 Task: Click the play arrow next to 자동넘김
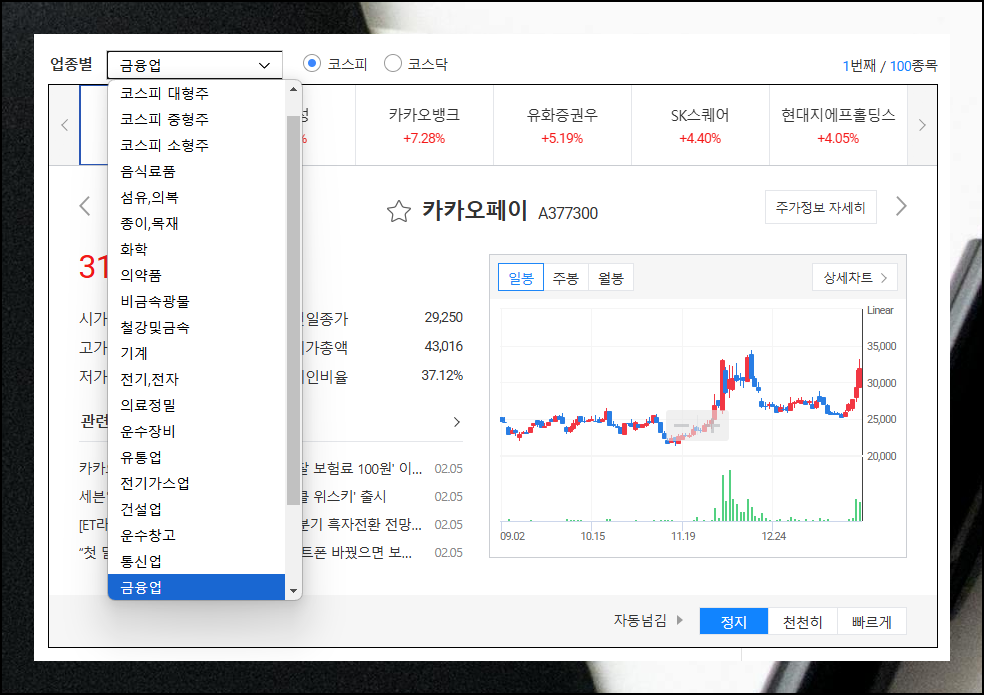[680, 620]
